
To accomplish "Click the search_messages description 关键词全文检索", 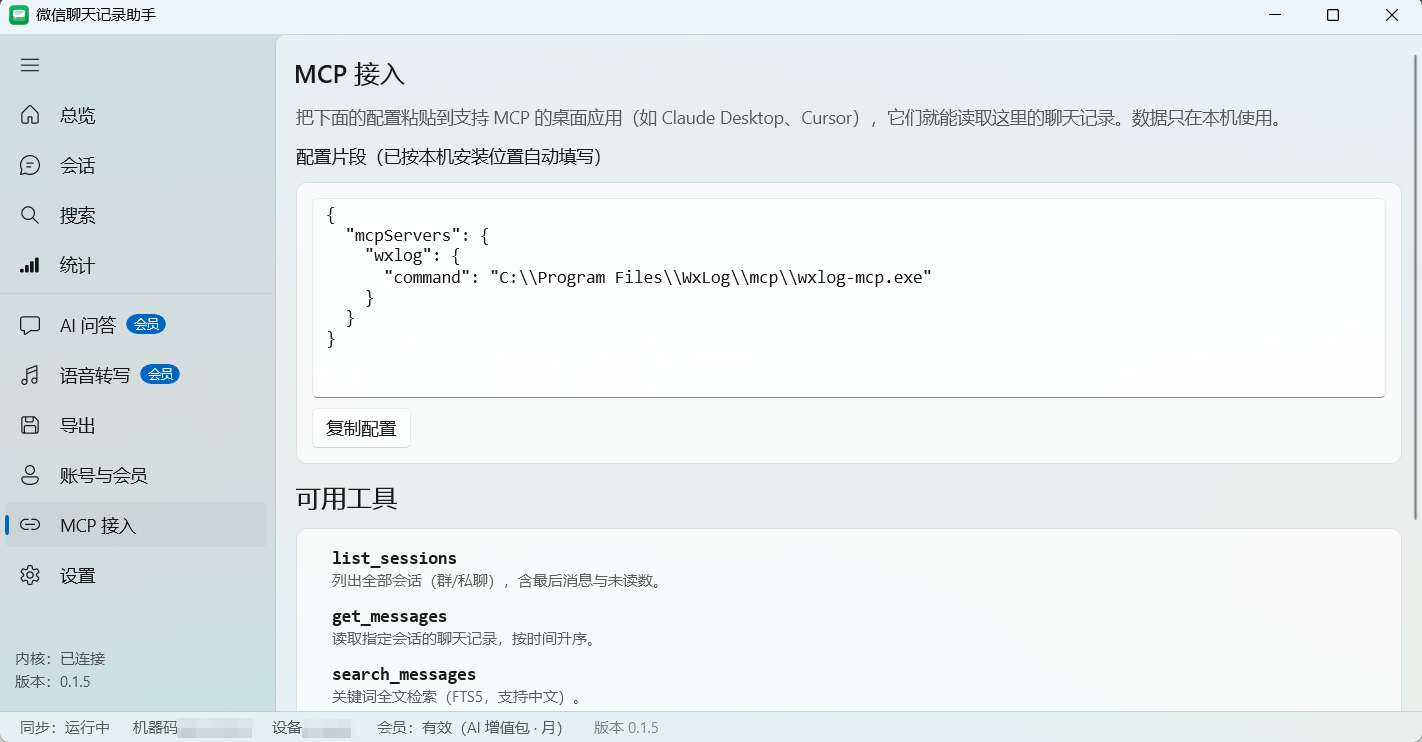I will (x=457, y=696).
